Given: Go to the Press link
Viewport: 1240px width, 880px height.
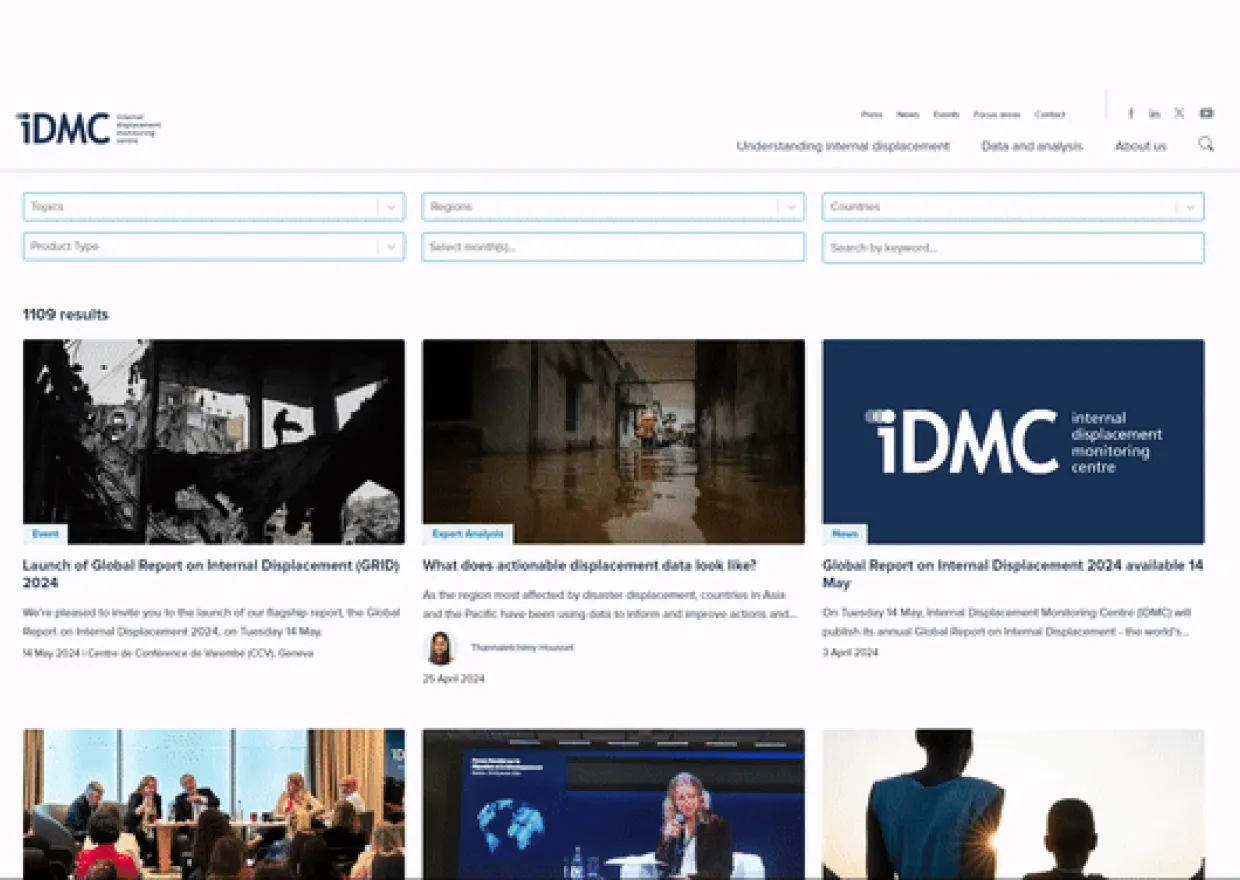Looking at the screenshot, I should (x=871, y=115).
